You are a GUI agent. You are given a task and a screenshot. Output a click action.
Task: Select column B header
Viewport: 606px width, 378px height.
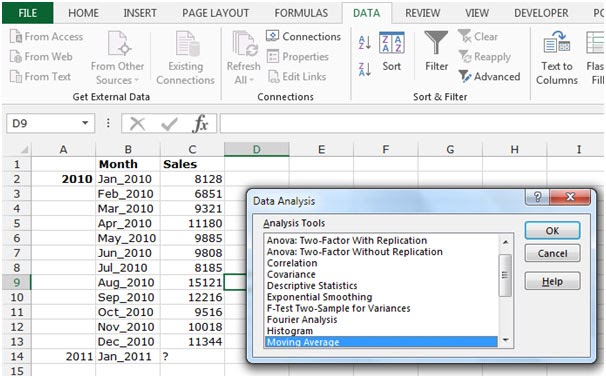(x=128, y=149)
